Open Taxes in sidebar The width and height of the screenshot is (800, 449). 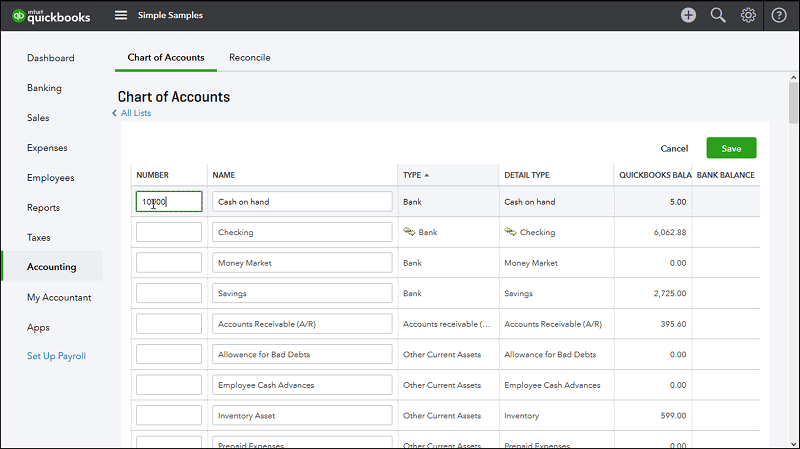coord(39,238)
